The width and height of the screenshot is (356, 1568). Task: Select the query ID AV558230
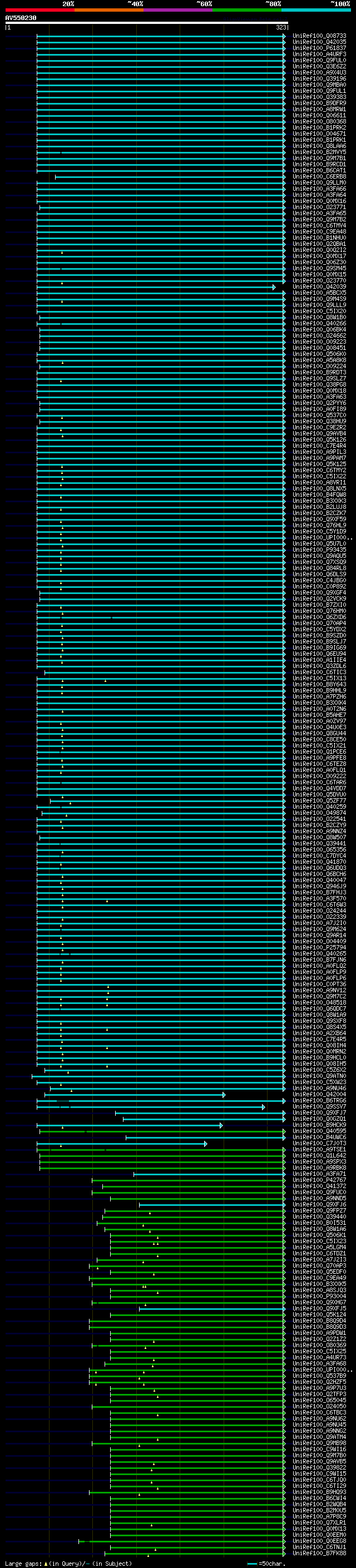tap(21, 18)
